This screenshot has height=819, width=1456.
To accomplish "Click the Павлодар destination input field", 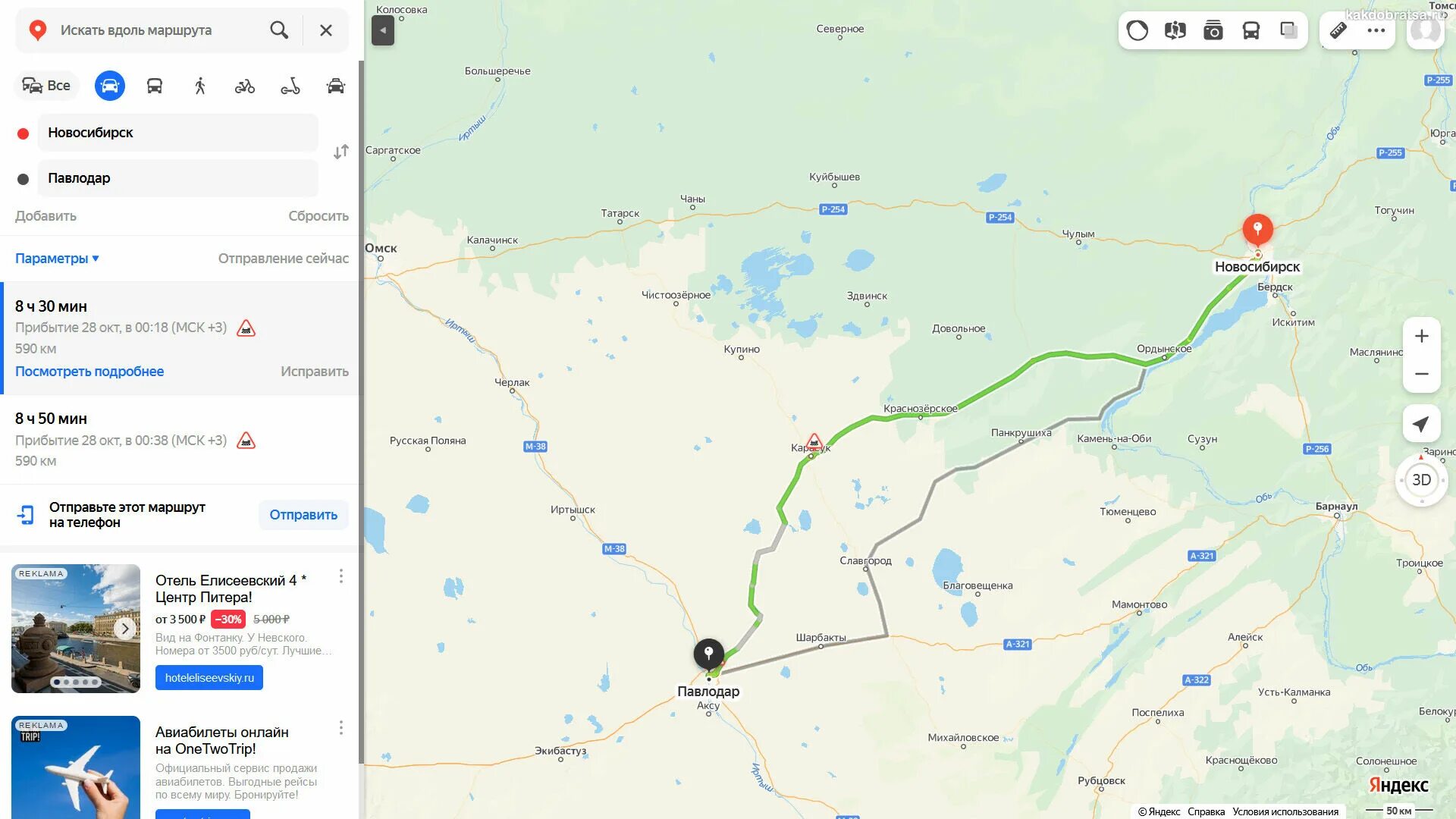I will (x=177, y=178).
